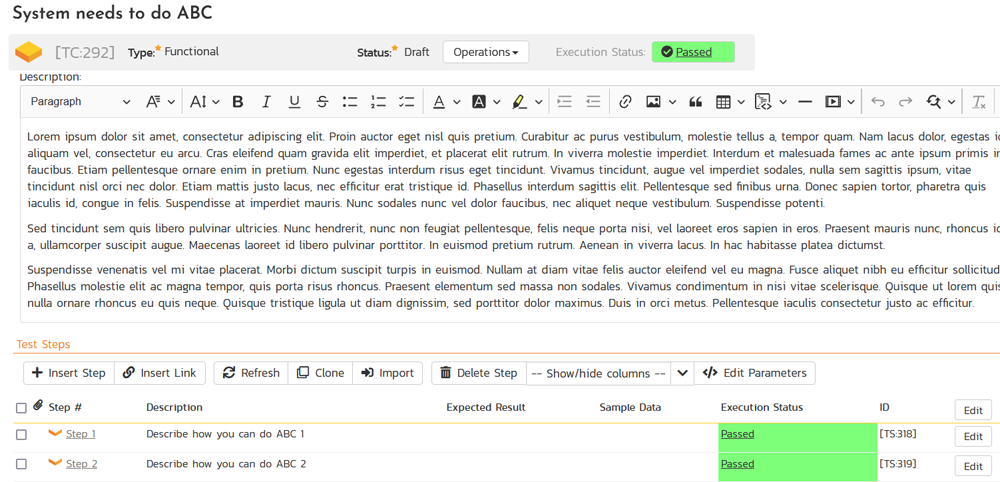Insert a numbered list
This screenshot has height=482, width=1000.
(x=378, y=101)
